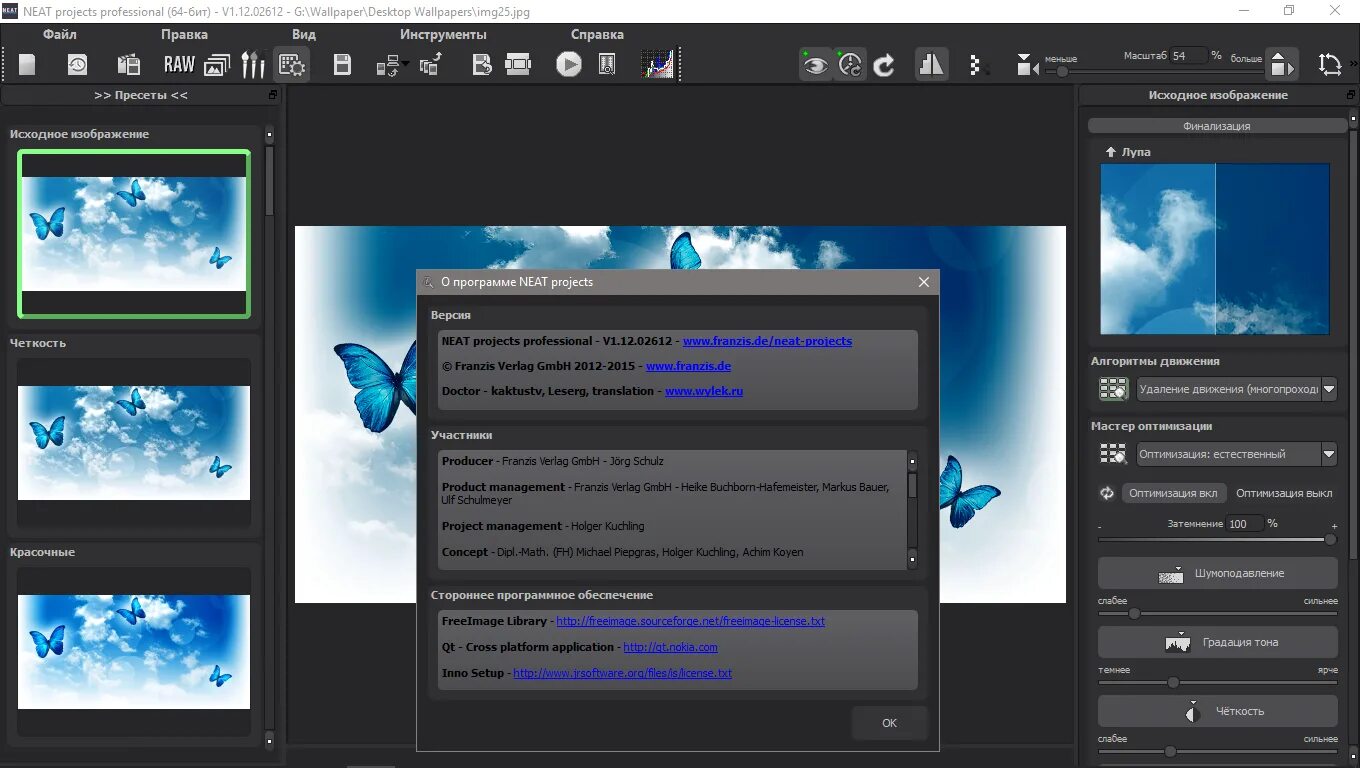Select the Исходное изображение preset thumbnail
Screen dimensions: 1360x768
[x=134, y=234]
